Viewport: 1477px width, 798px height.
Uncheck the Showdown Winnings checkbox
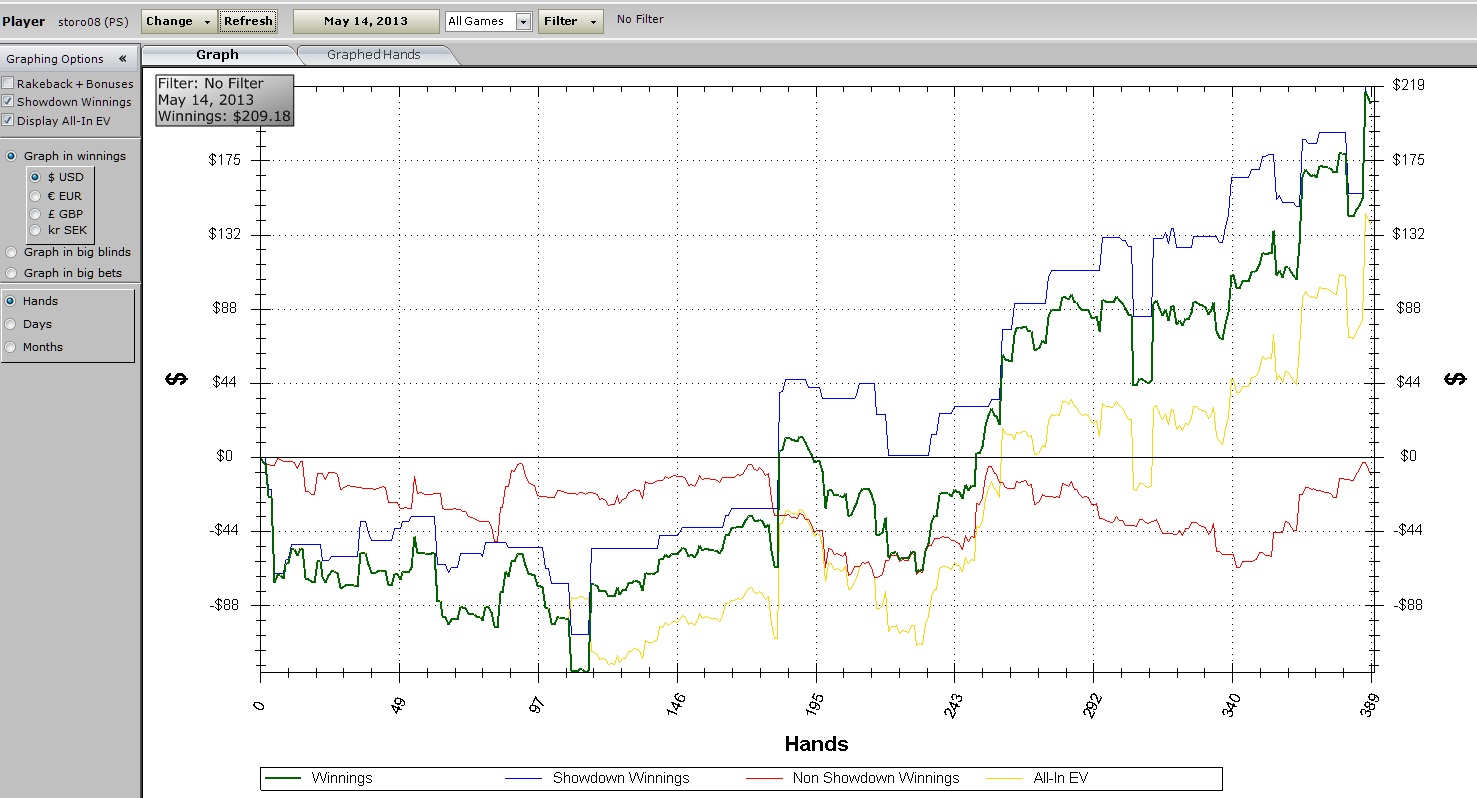pyautogui.click(x=9, y=102)
